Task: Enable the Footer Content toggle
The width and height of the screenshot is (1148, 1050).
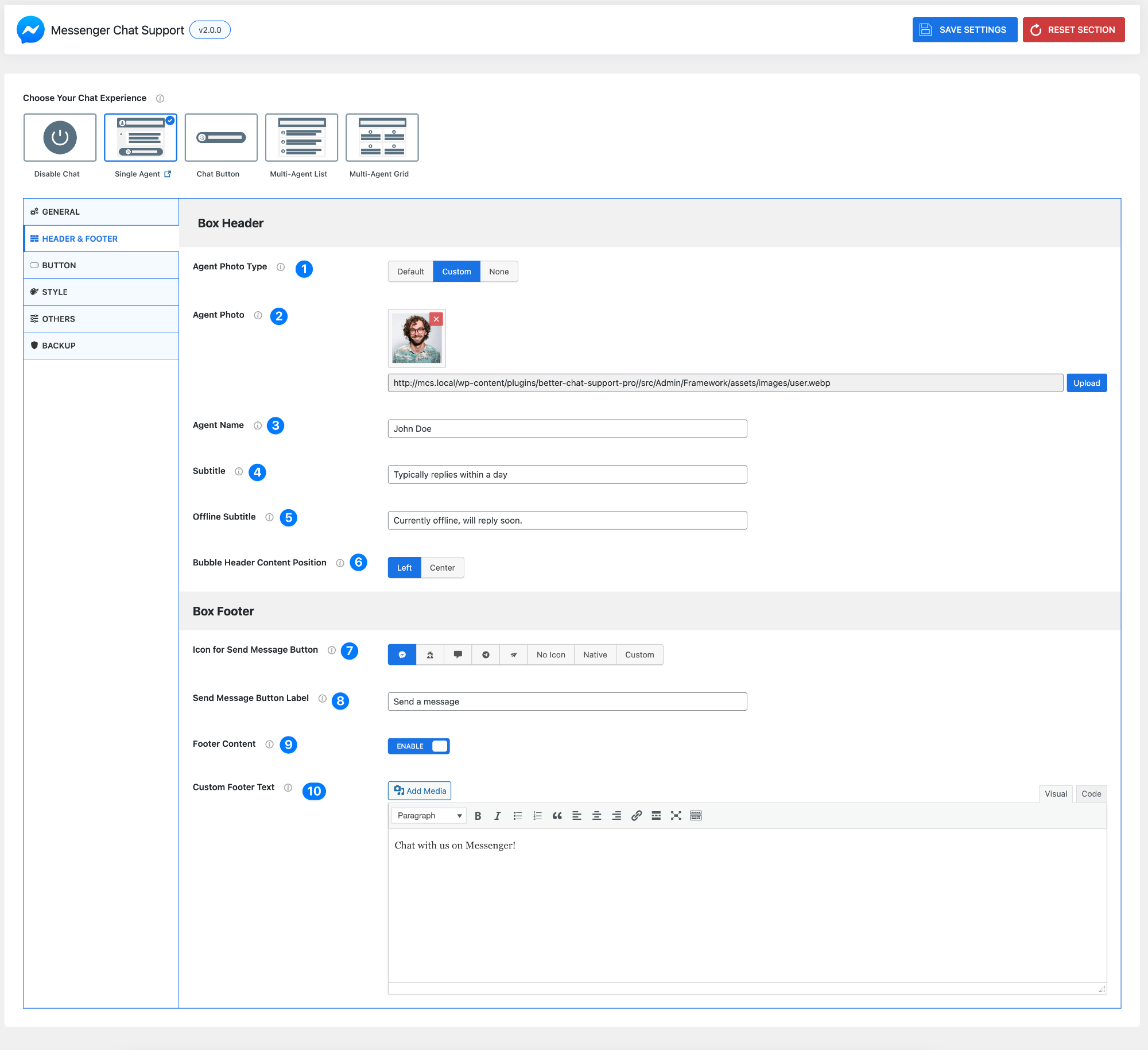Action: pos(418,746)
